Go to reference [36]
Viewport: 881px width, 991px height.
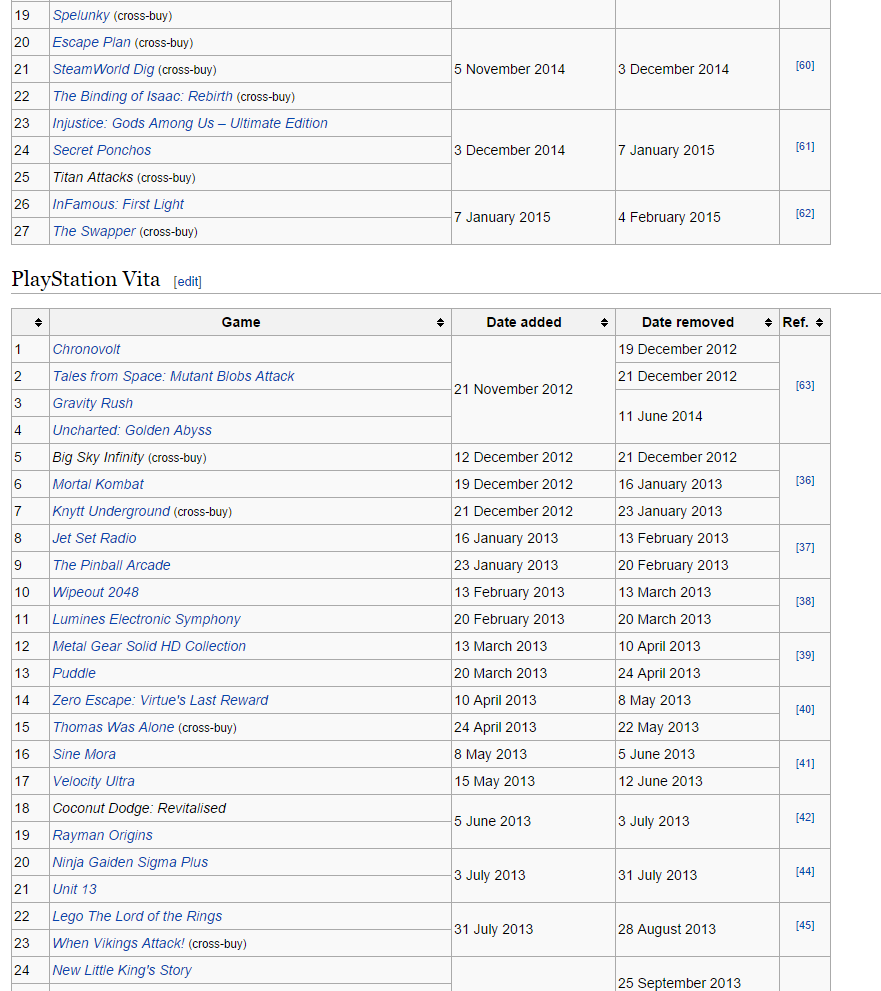[805, 480]
